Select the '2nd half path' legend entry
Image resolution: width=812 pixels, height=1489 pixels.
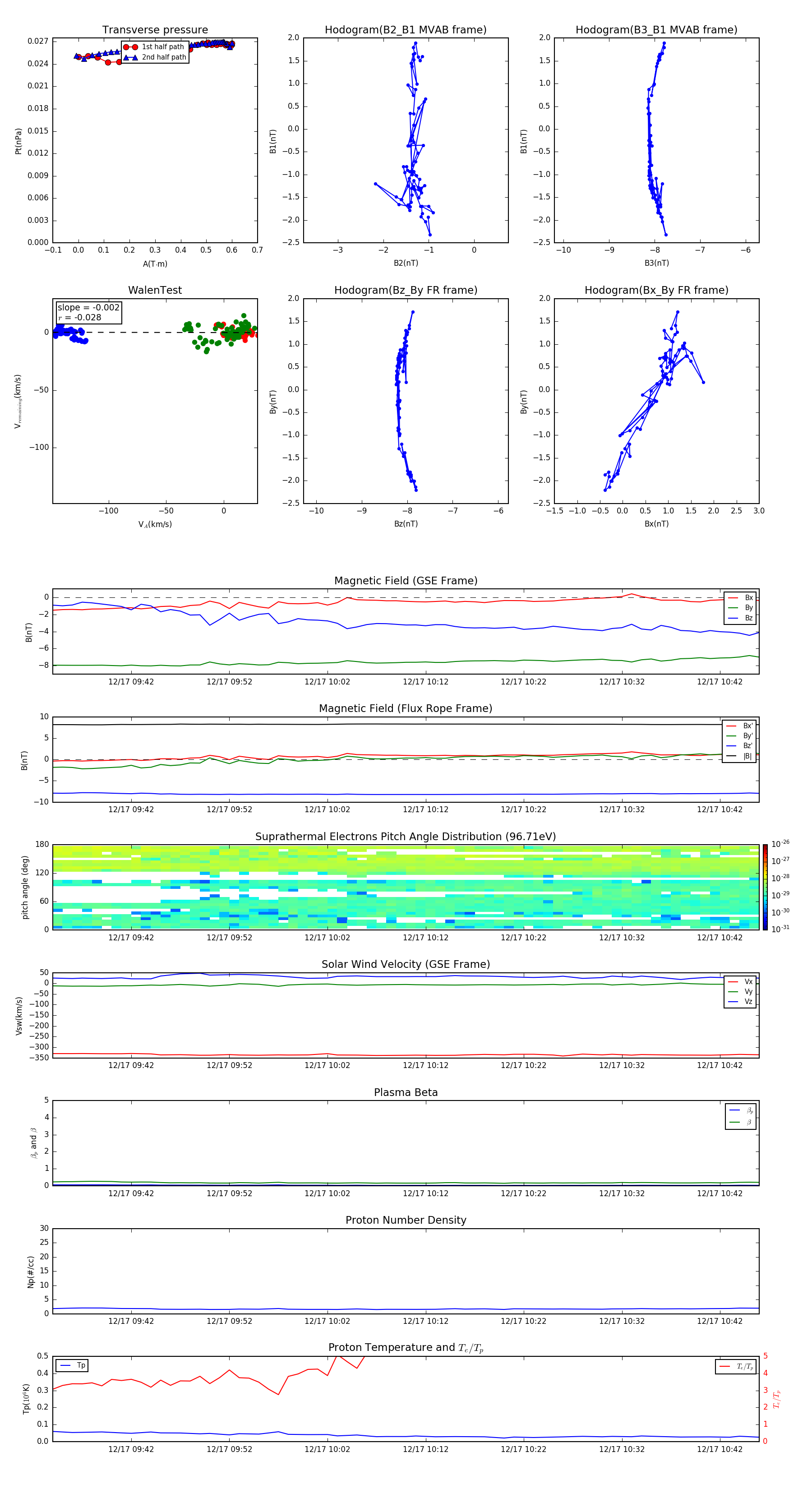tap(155, 57)
